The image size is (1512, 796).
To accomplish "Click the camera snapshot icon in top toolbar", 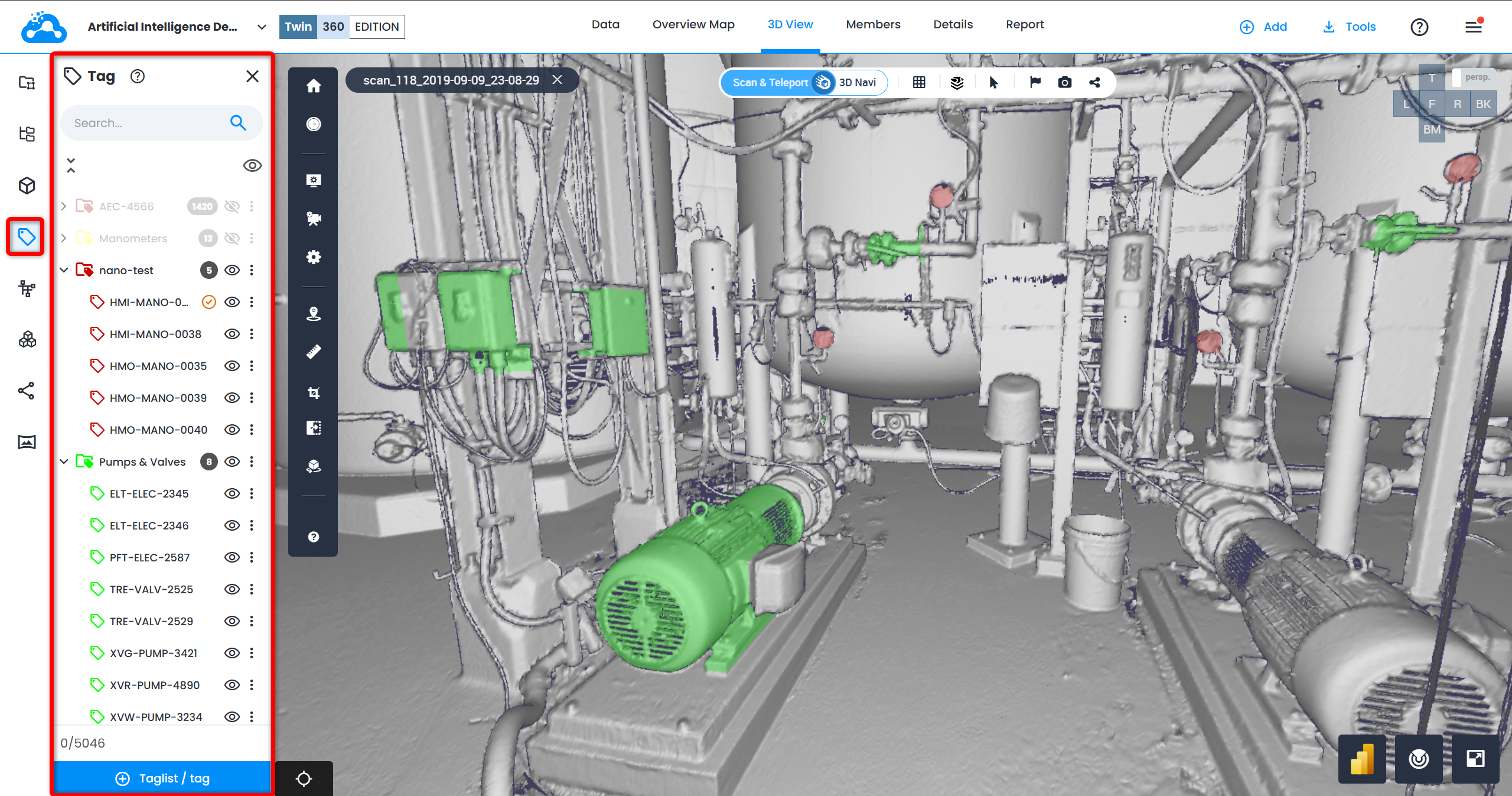I will pyautogui.click(x=1064, y=83).
